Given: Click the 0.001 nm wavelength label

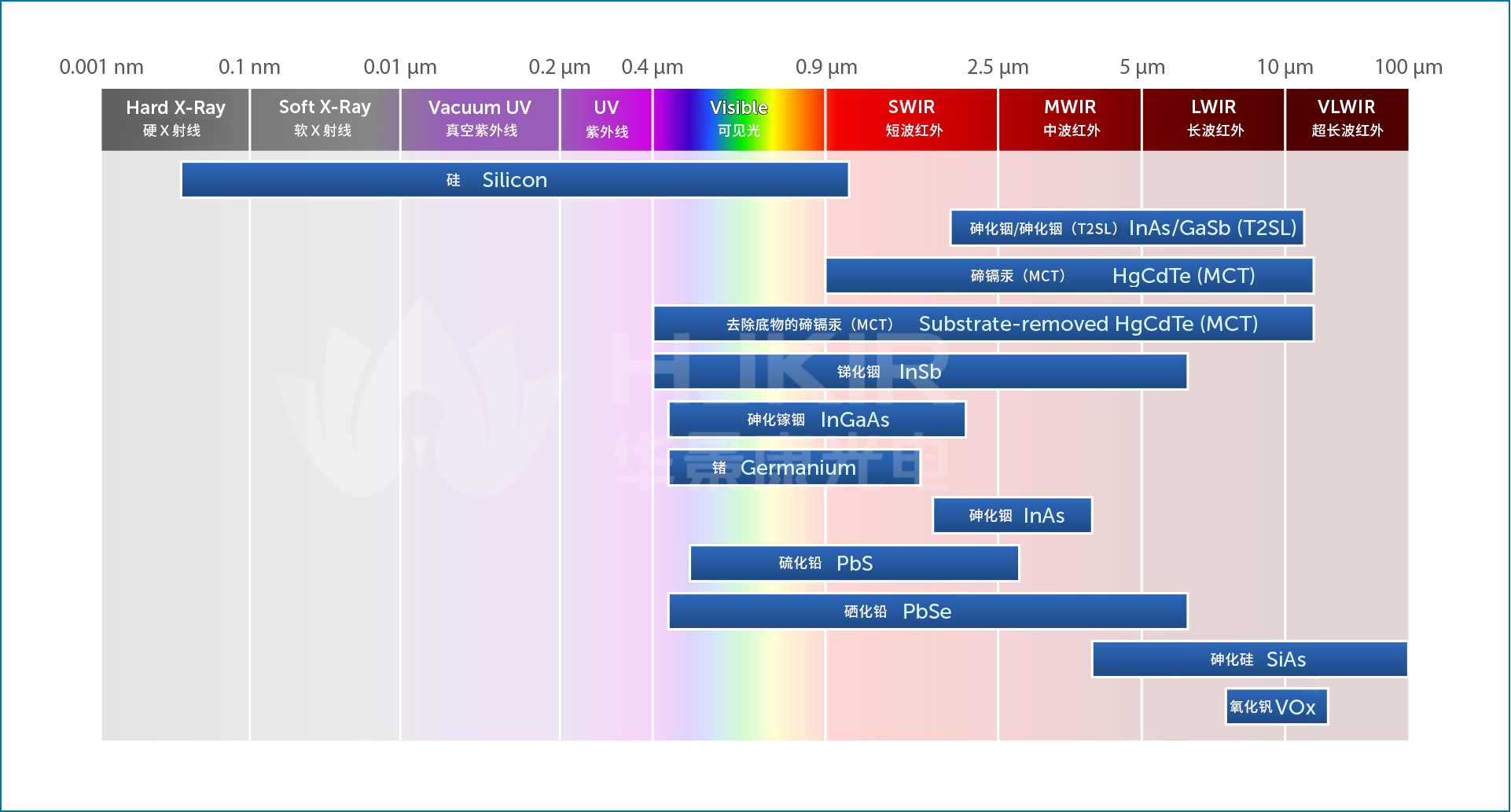Looking at the screenshot, I should tap(101, 67).
